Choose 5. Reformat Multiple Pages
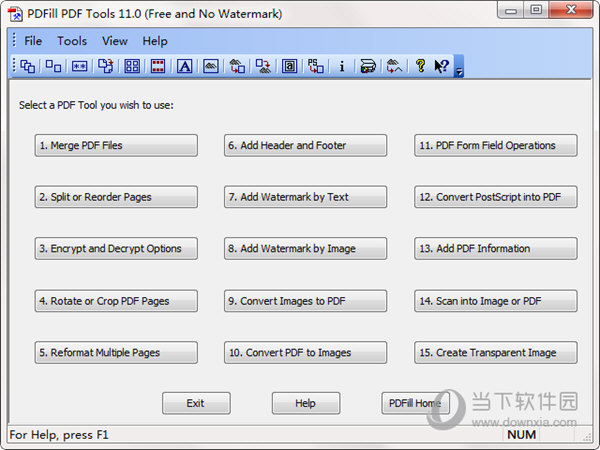 click(x=116, y=353)
